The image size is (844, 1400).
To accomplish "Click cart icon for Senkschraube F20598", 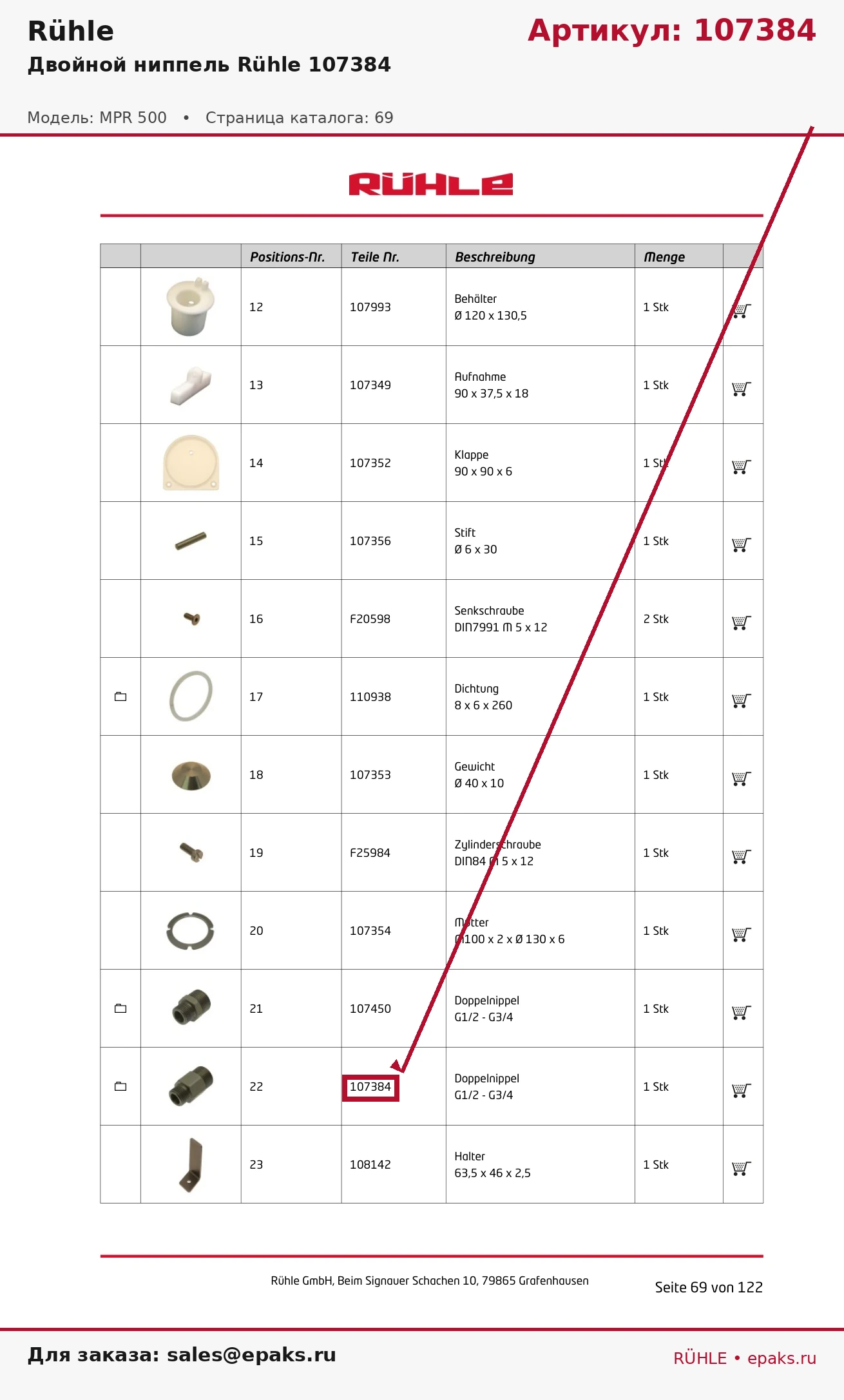I will pos(742,622).
